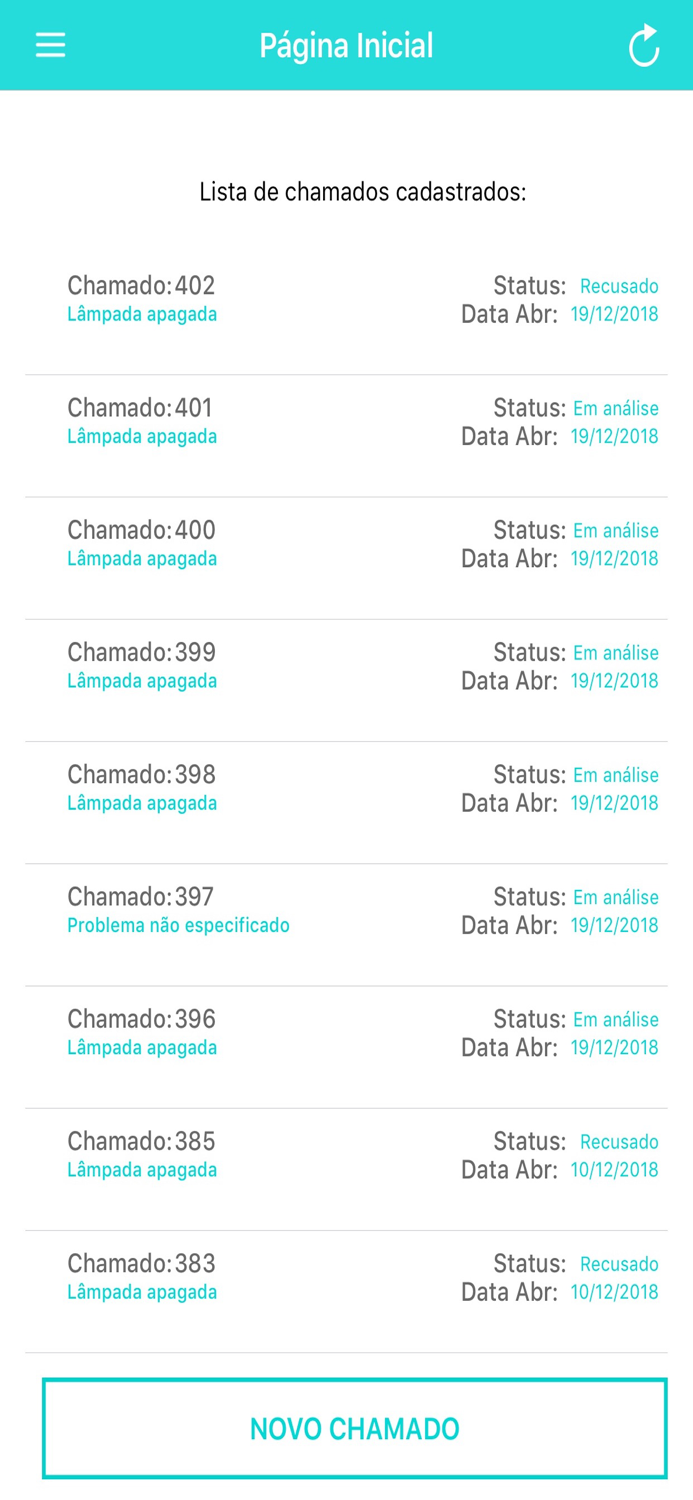This screenshot has height=1500, width=693.
Task: Select chamado 396 from the list
Action: [346, 1033]
